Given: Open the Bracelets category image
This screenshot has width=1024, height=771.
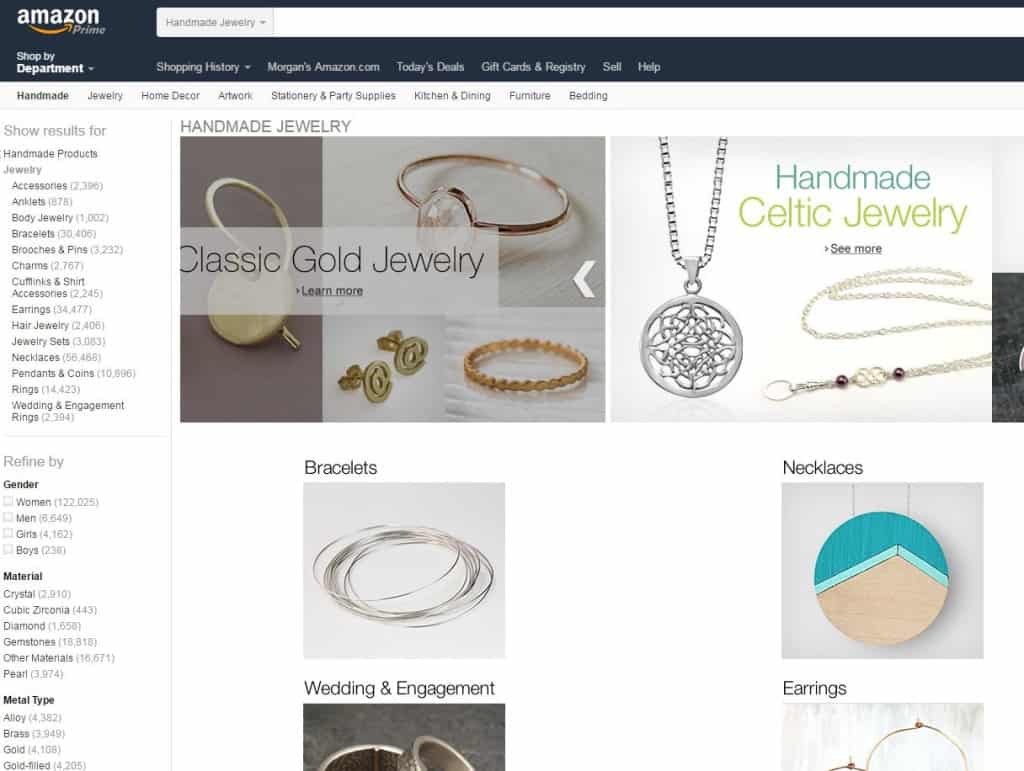Looking at the screenshot, I should pos(404,570).
